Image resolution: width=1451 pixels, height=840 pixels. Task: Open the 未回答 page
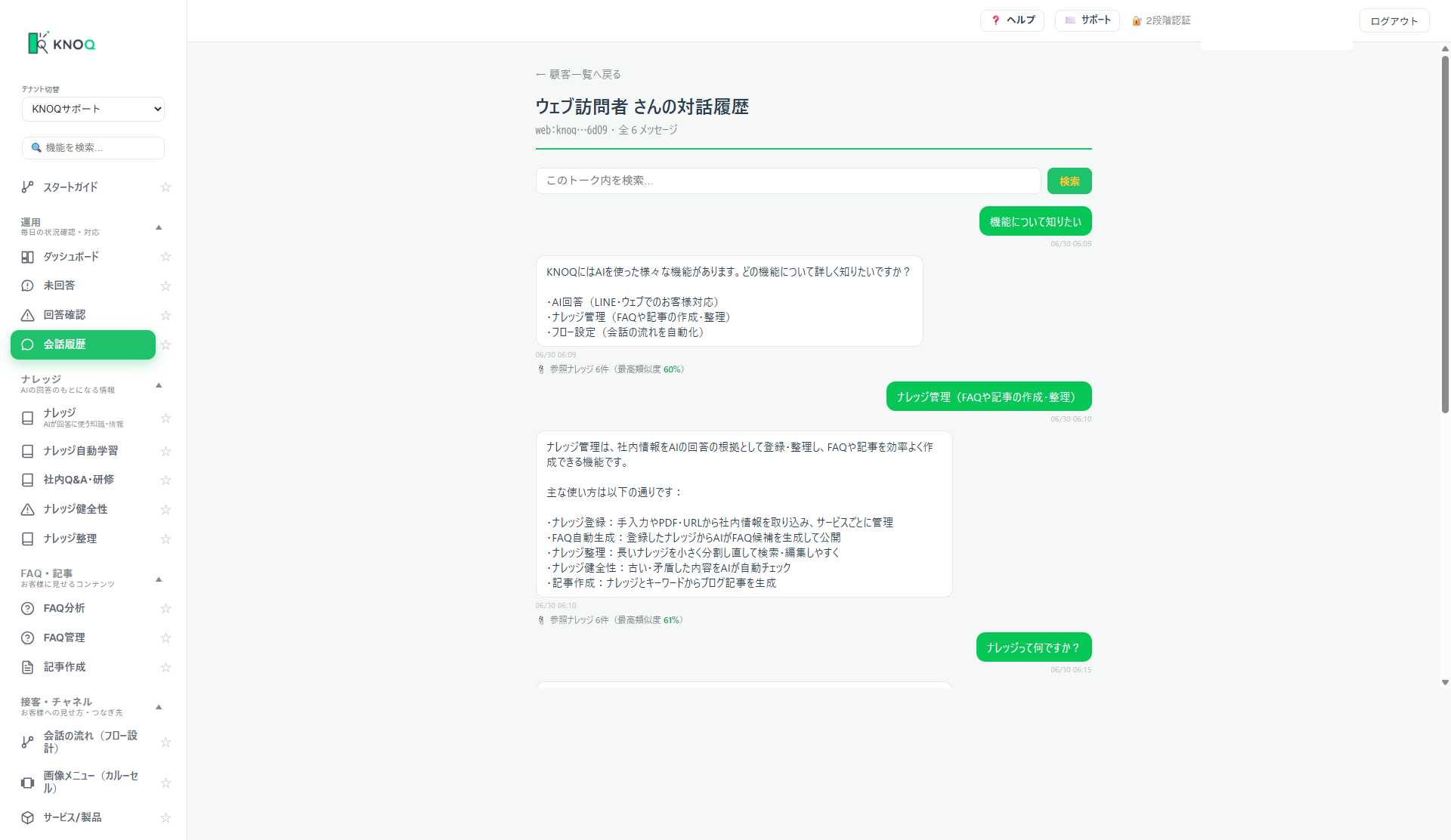(83, 286)
